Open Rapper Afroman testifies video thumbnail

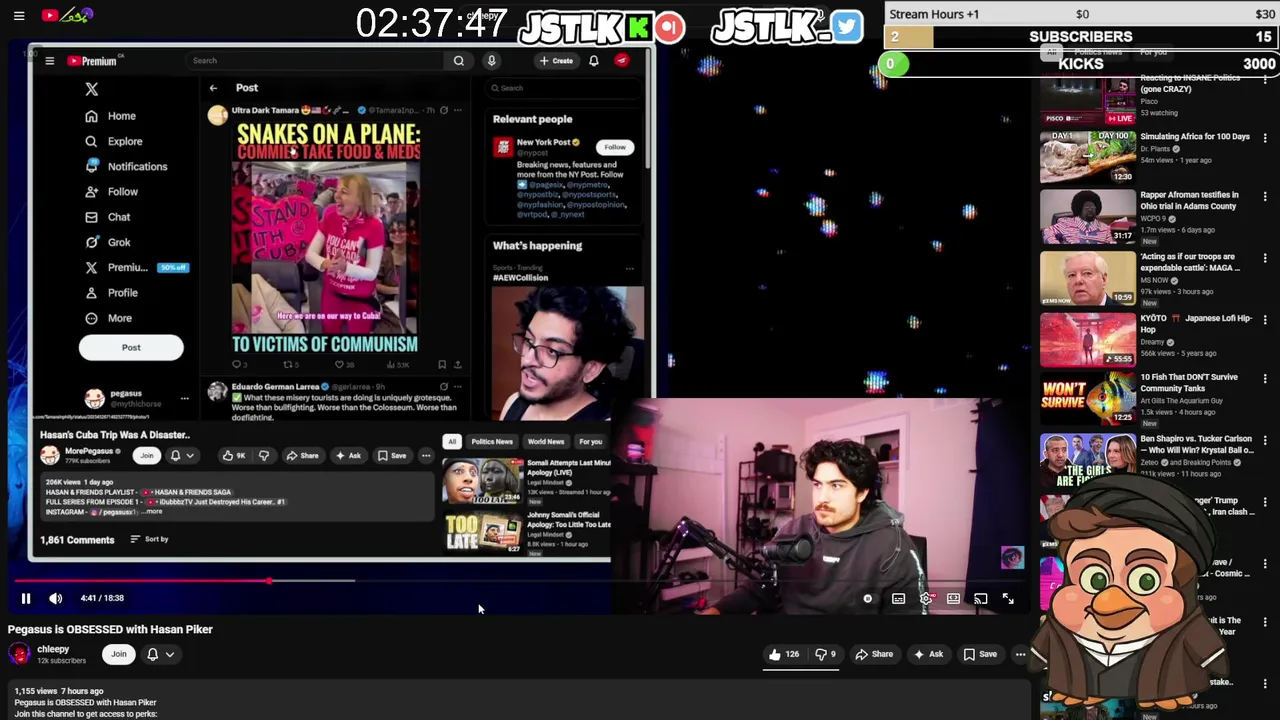1088,216
